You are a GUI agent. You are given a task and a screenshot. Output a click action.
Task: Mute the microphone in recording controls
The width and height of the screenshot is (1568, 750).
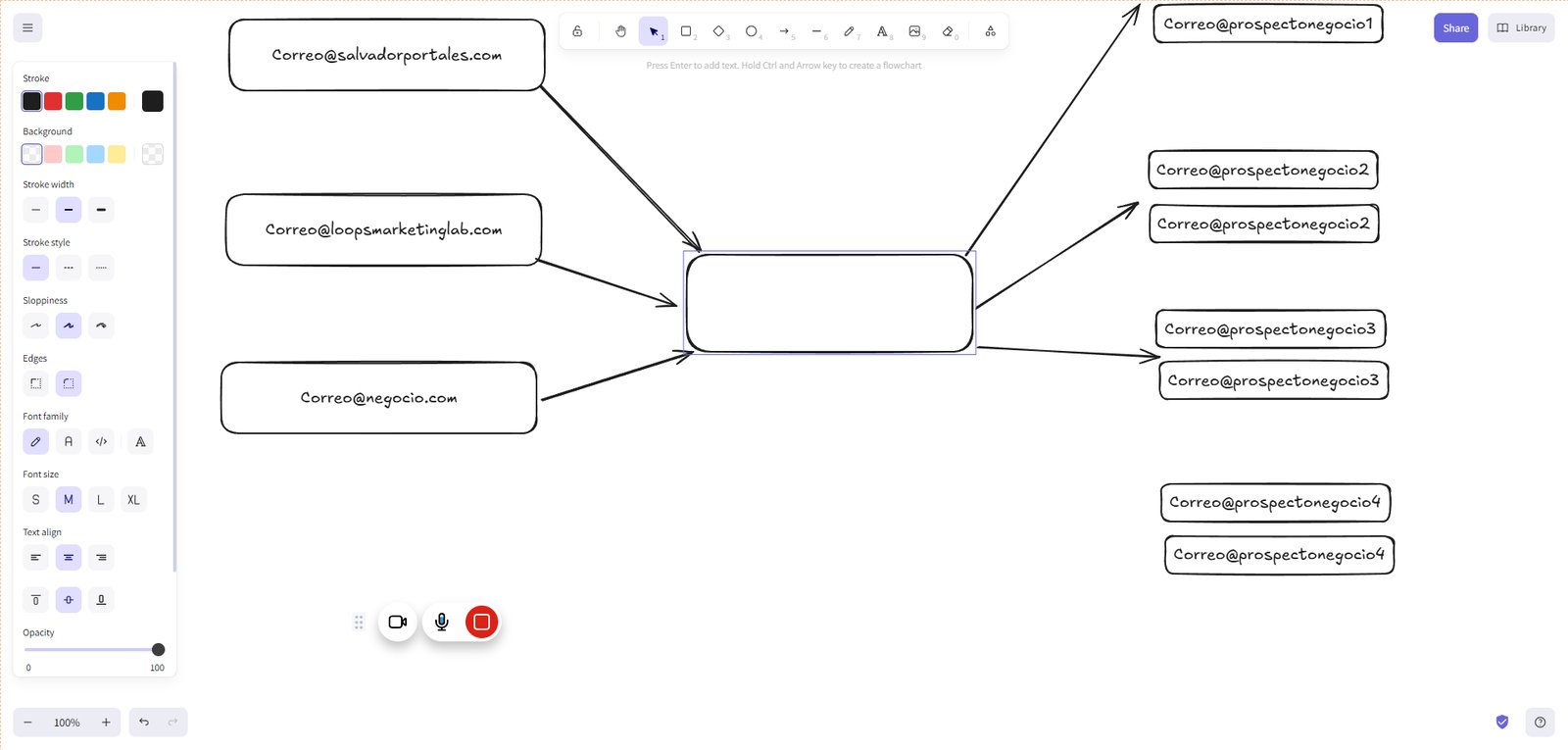click(x=442, y=622)
